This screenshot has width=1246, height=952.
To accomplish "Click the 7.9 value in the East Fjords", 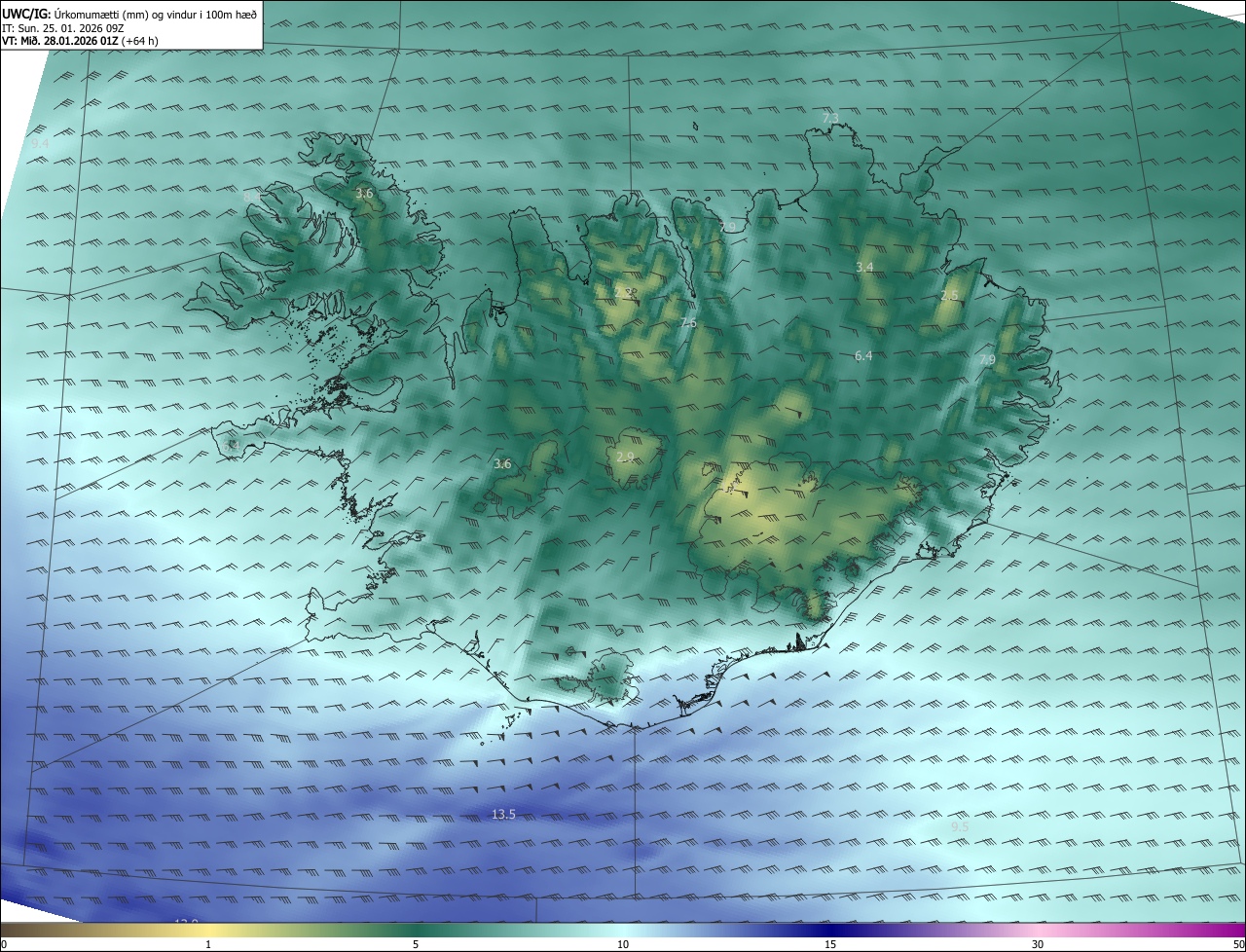I will [x=987, y=360].
